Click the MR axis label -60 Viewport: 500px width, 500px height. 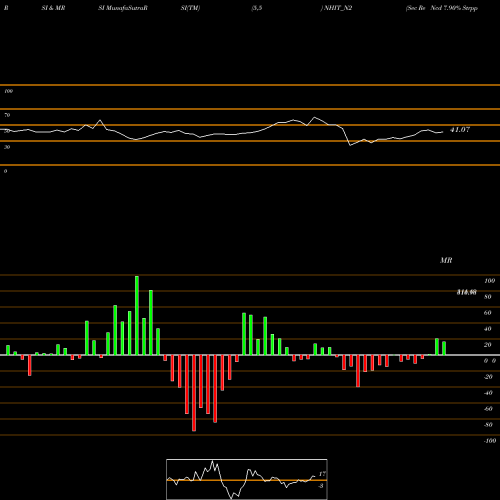488,409
